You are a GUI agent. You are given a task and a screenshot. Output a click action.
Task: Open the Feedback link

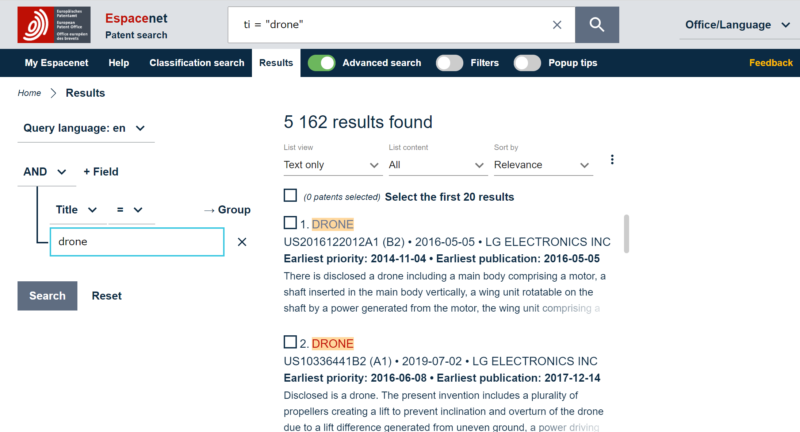click(770, 63)
